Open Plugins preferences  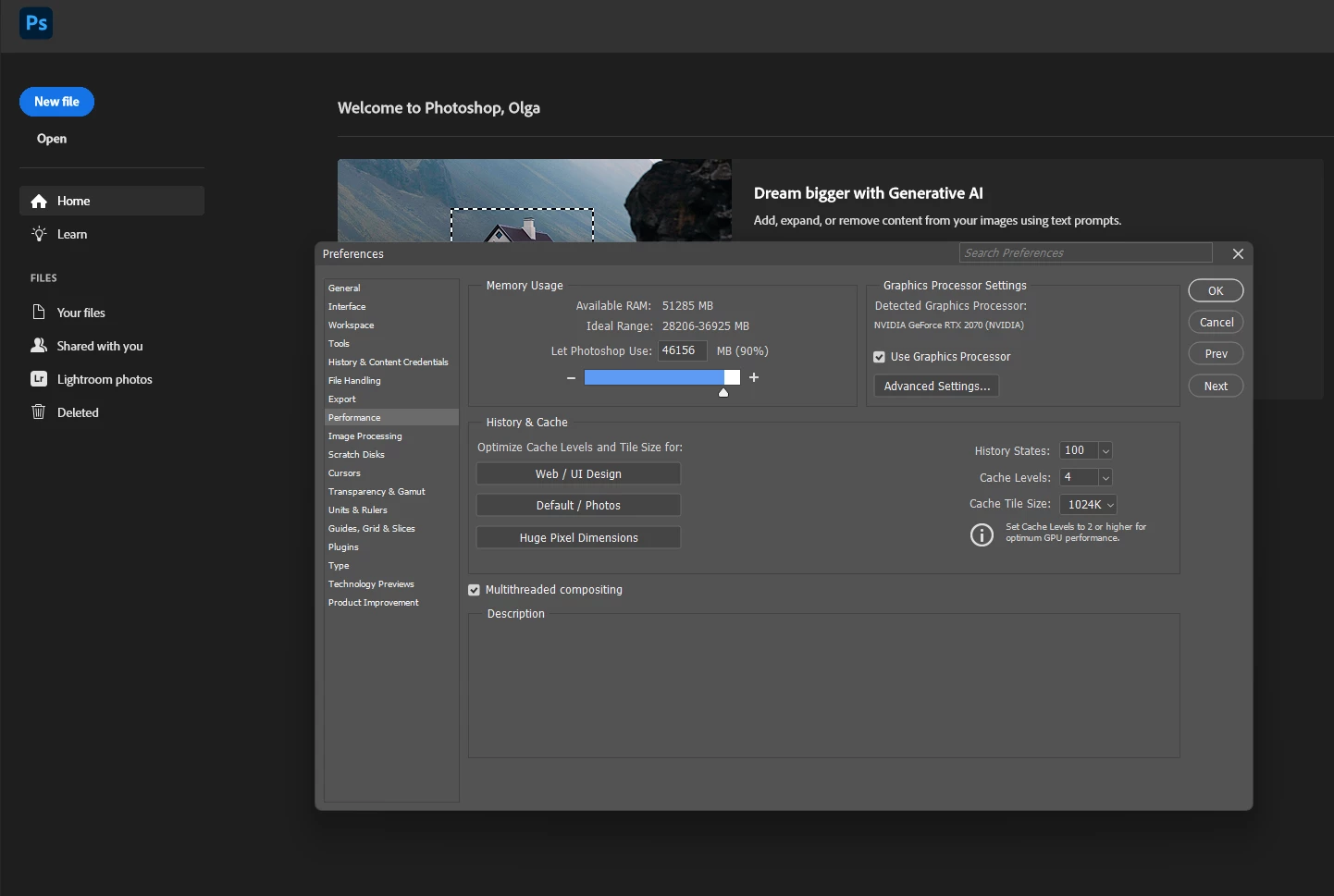(x=391, y=547)
